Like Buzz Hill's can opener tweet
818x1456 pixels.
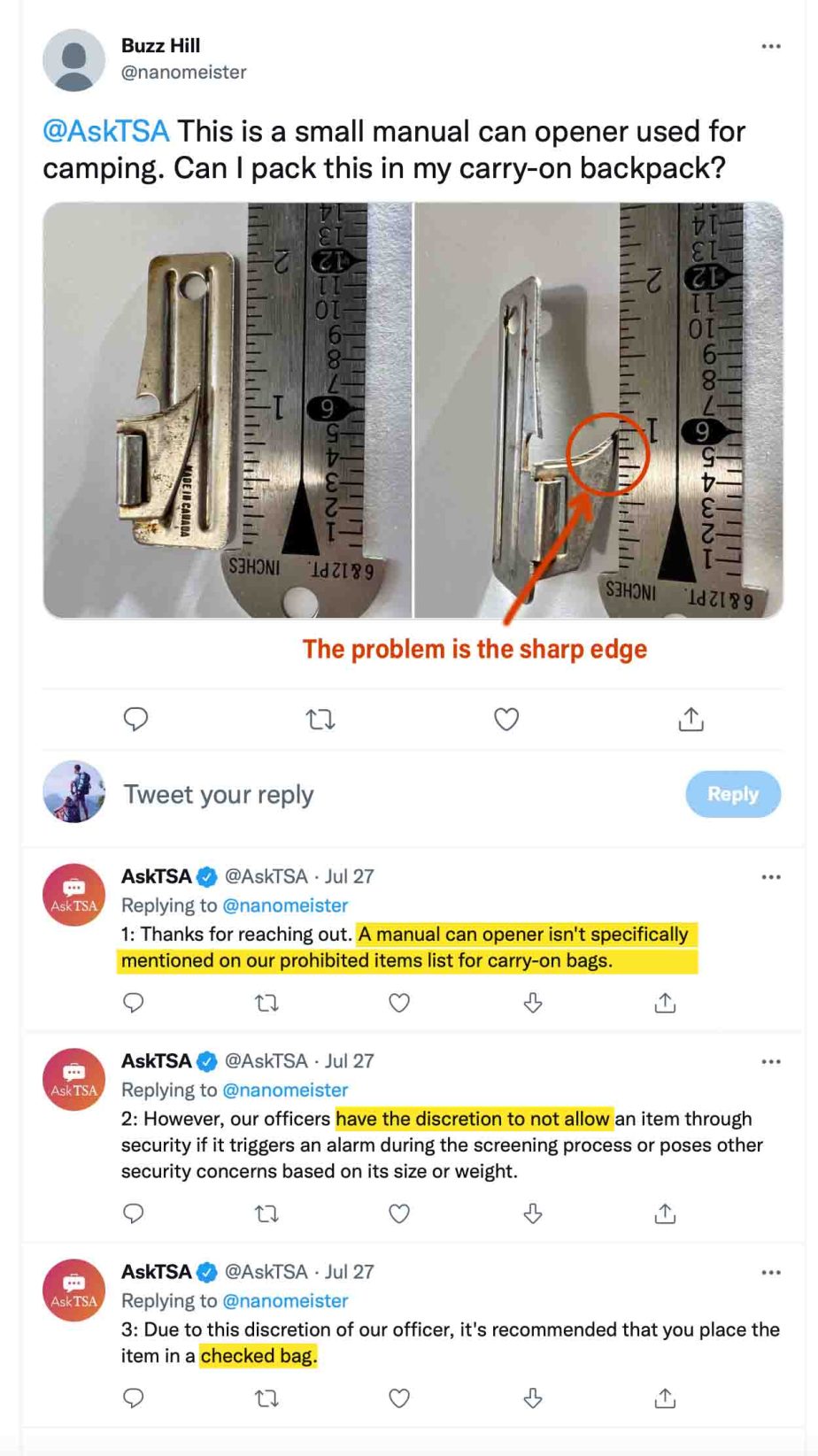[505, 720]
